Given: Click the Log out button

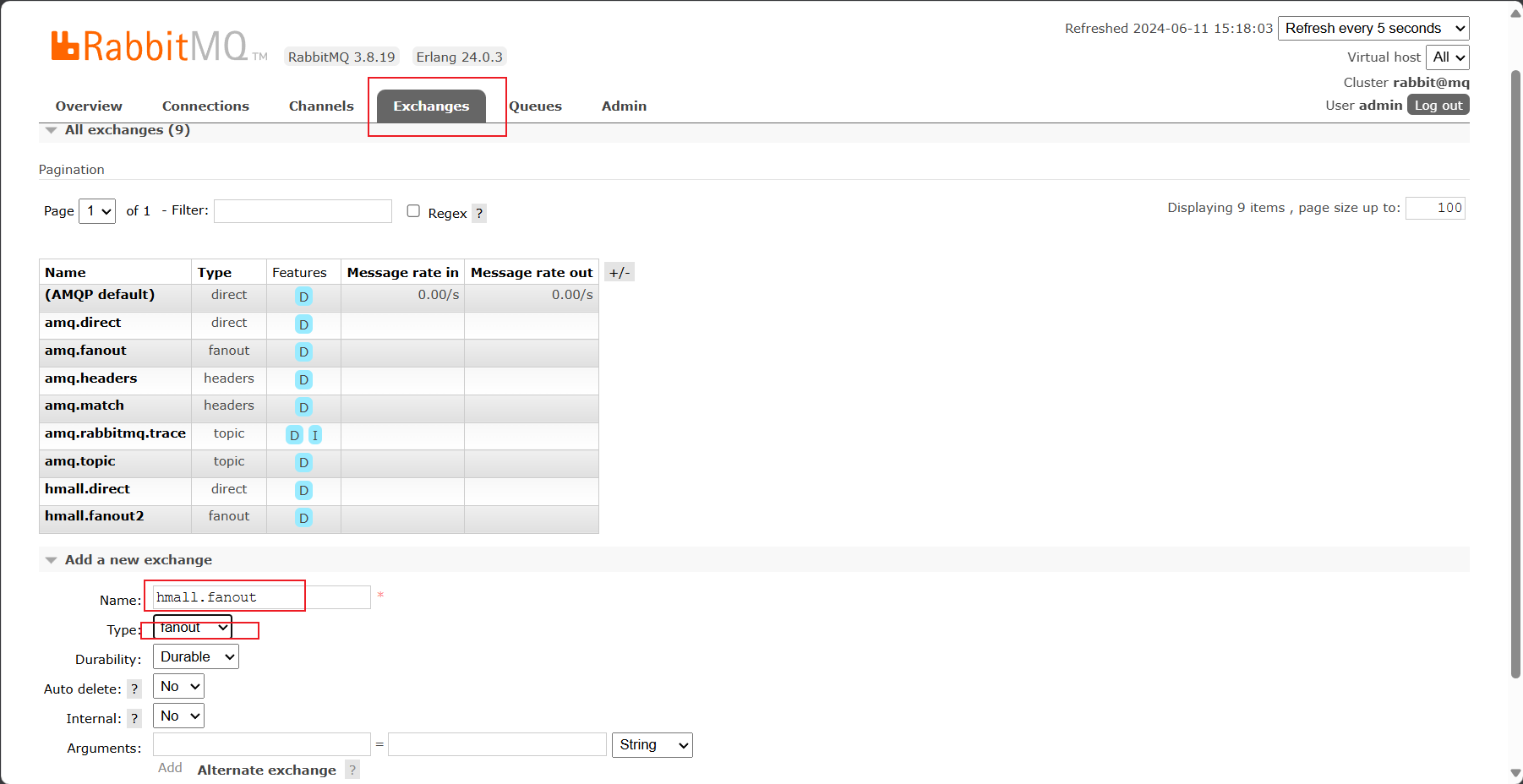Looking at the screenshot, I should 1438,106.
